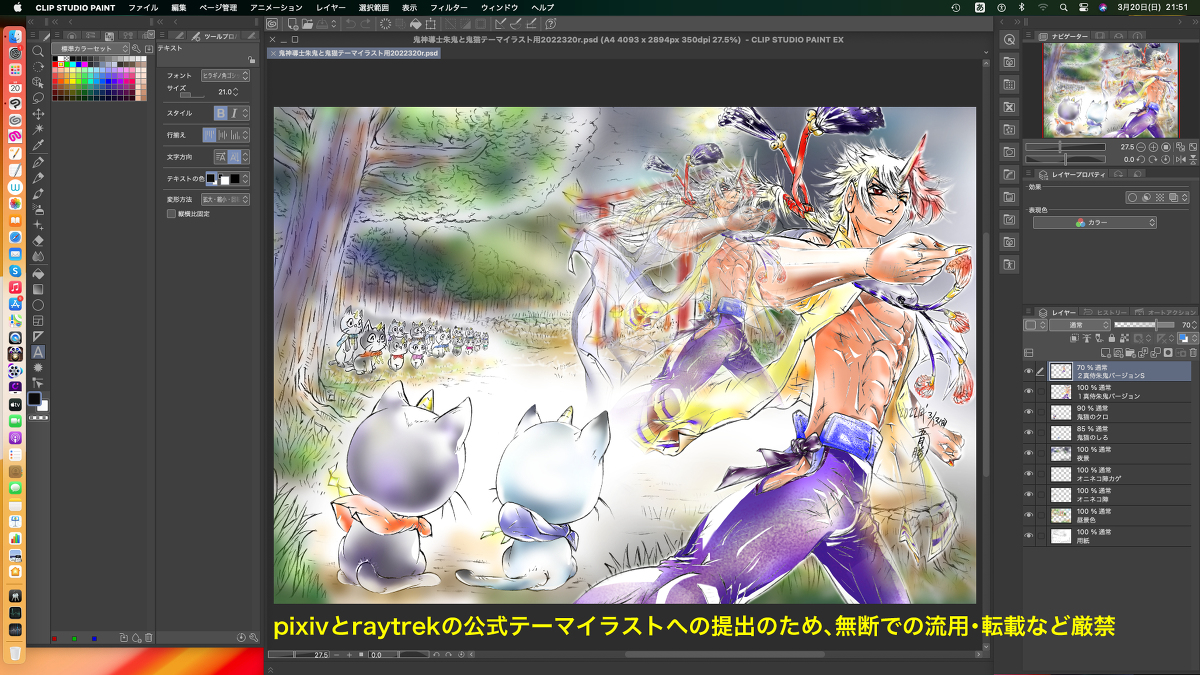This screenshot has width=1200, height=675.
Task: Hide the 鬼猫のクロ layer
Action: pos(1028,412)
